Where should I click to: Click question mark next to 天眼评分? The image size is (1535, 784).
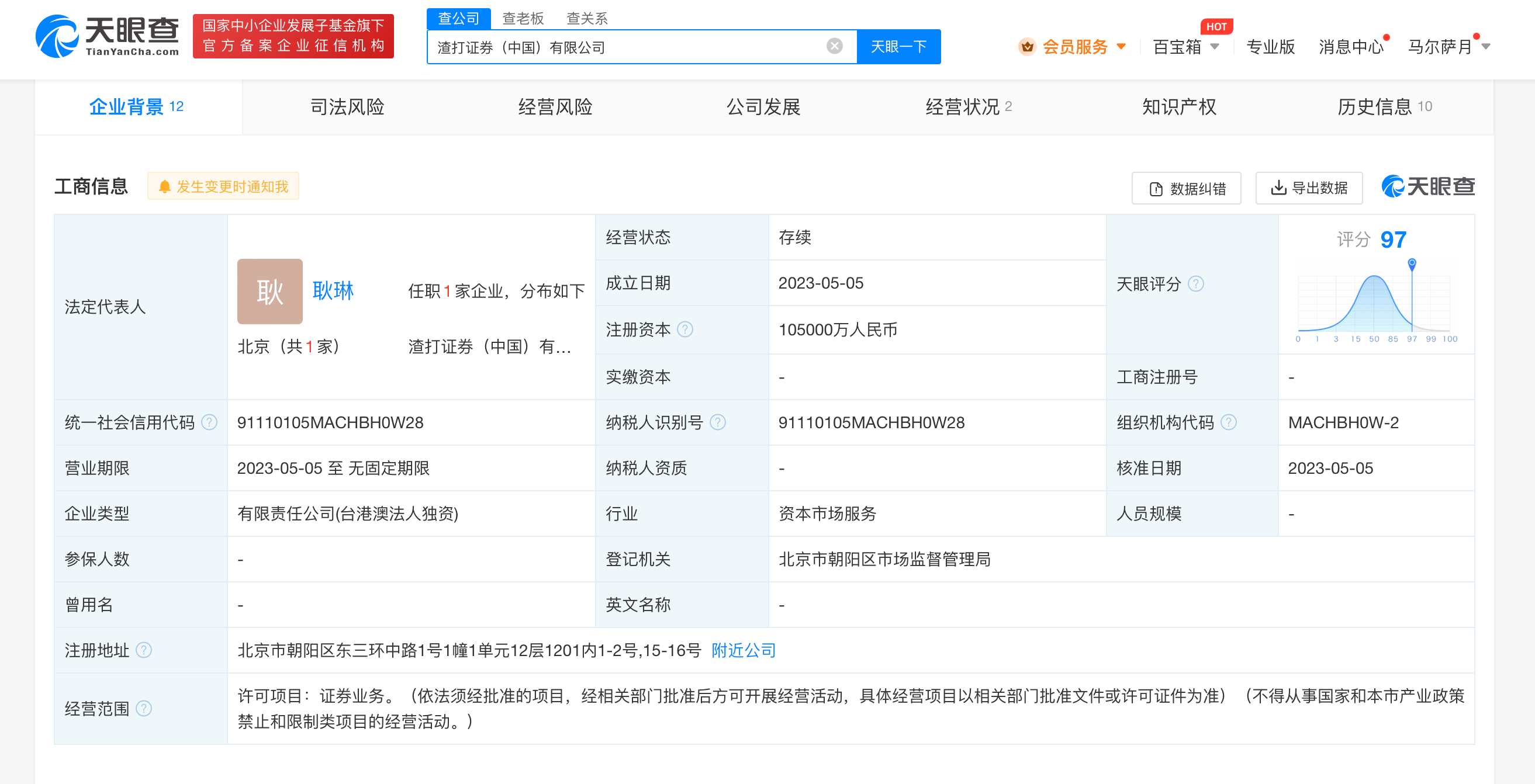click(x=1197, y=284)
